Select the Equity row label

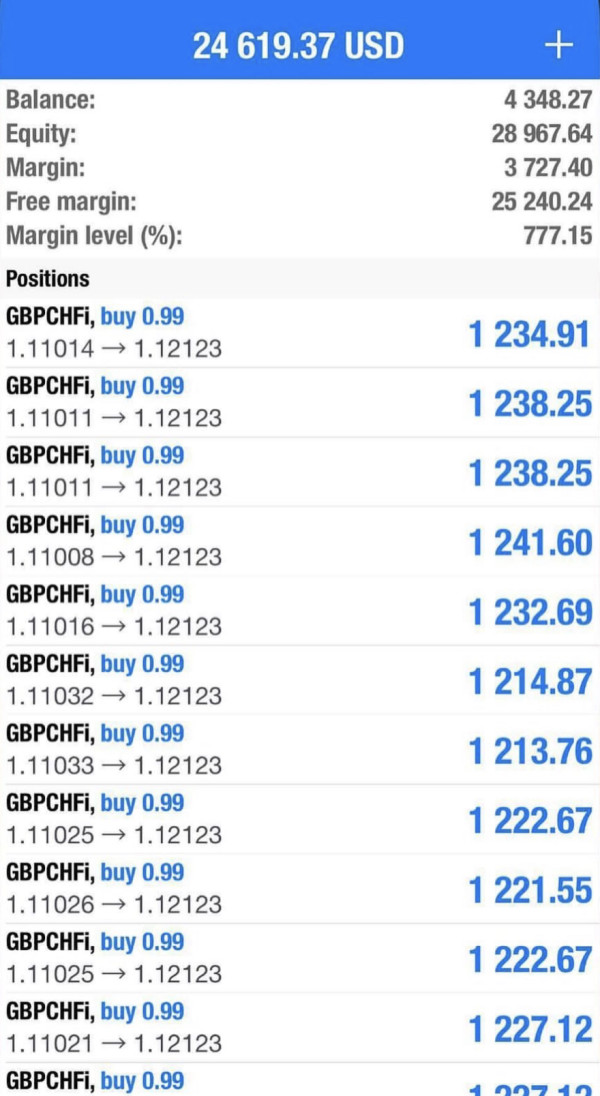point(41,134)
